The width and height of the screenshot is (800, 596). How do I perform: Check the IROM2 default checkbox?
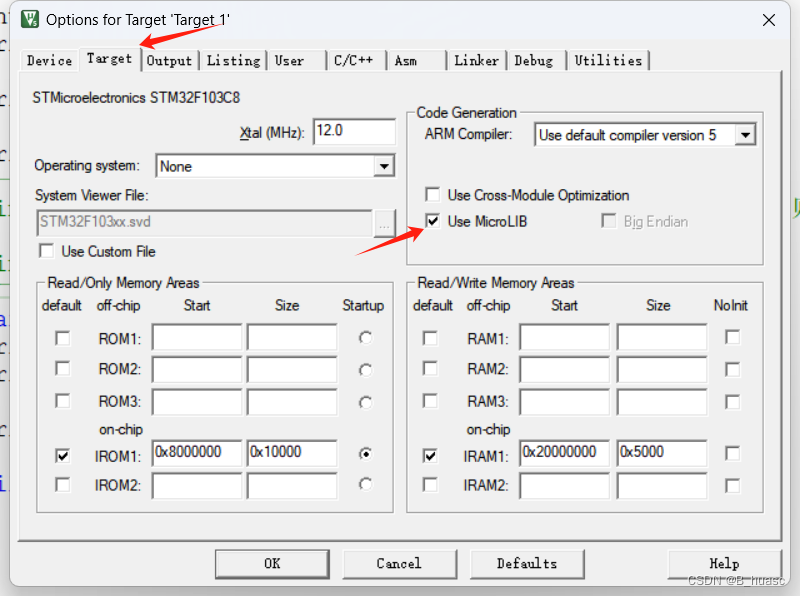pyautogui.click(x=63, y=485)
